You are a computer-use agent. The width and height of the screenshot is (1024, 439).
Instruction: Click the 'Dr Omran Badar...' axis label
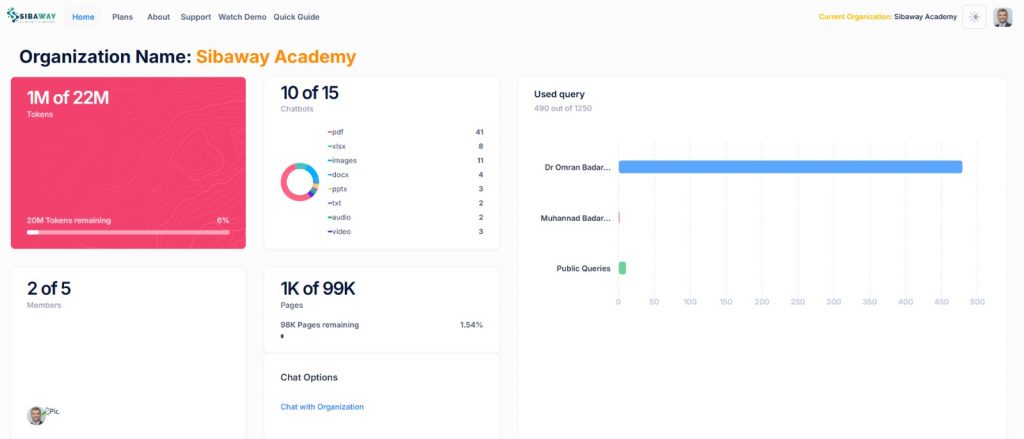pos(578,167)
